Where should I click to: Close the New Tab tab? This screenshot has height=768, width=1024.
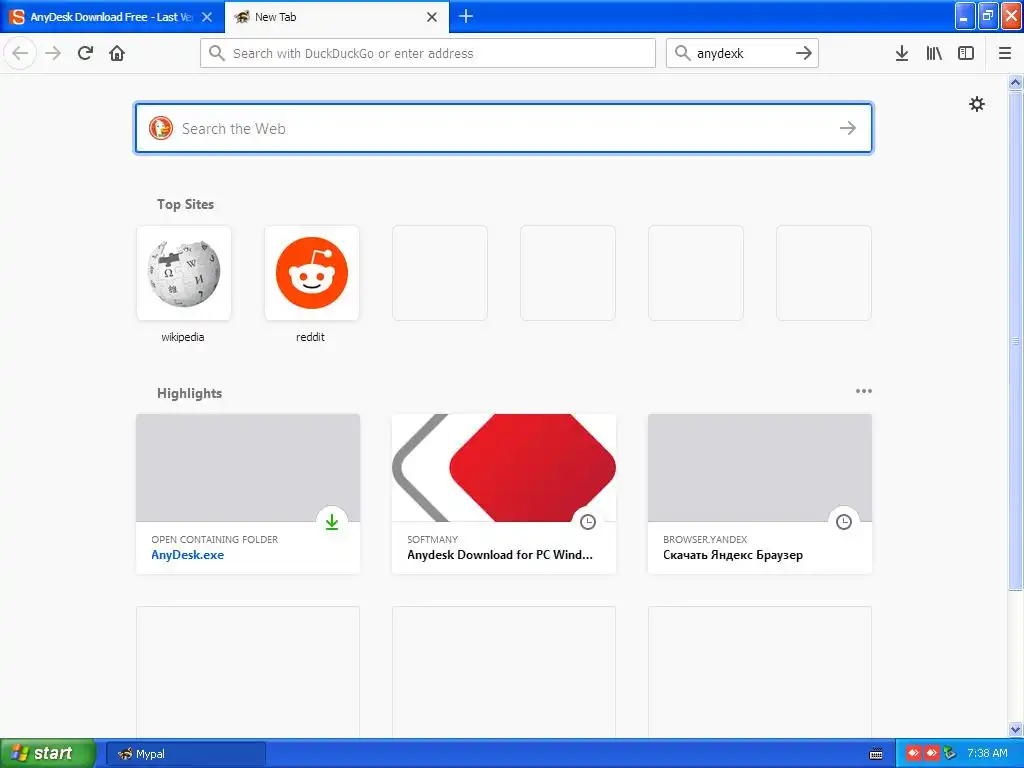click(x=432, y=17)
